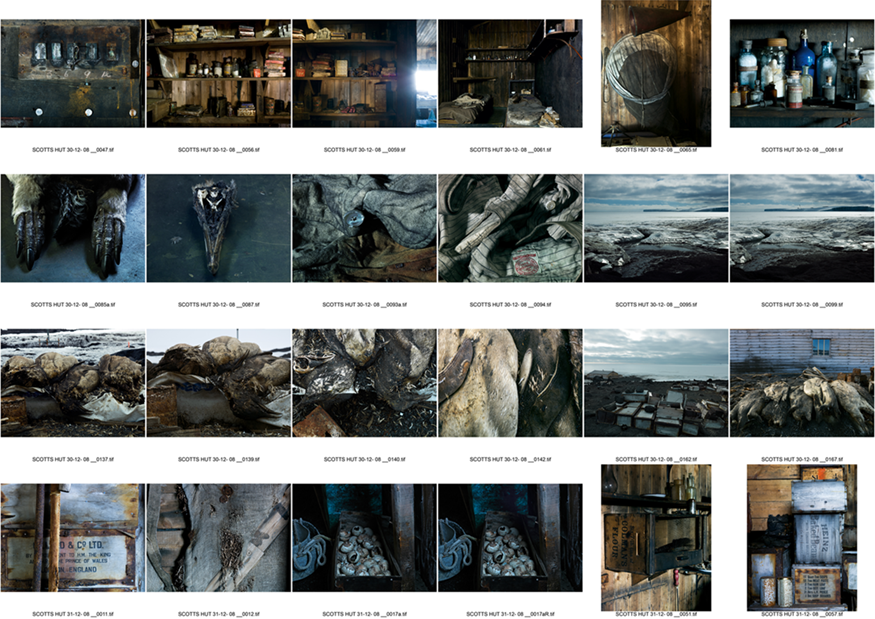Select animal claws photo 0085a
Viewport: 875px width, 619px height.
pos(73,228)
